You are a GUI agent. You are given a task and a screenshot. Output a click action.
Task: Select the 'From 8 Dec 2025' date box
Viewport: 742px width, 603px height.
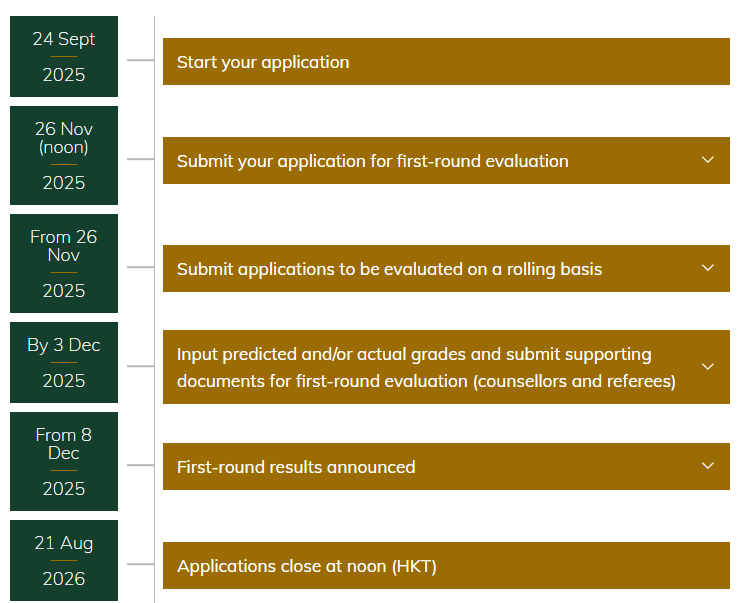64,461
